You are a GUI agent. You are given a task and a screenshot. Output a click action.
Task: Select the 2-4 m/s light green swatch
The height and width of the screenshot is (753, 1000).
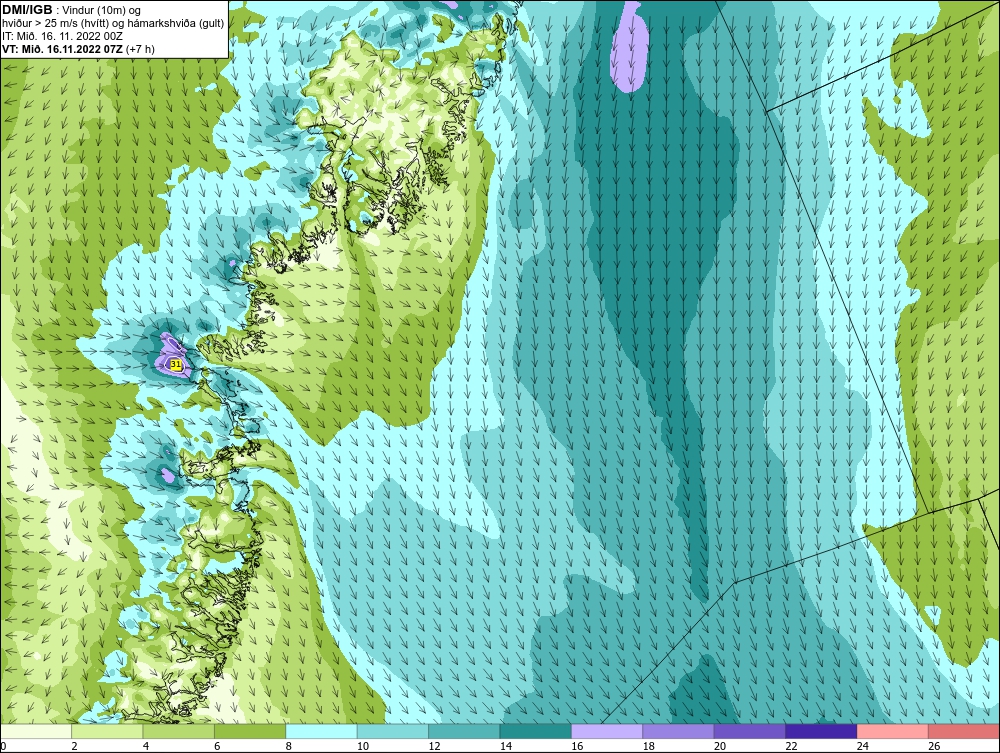click(x=107, y=731)
